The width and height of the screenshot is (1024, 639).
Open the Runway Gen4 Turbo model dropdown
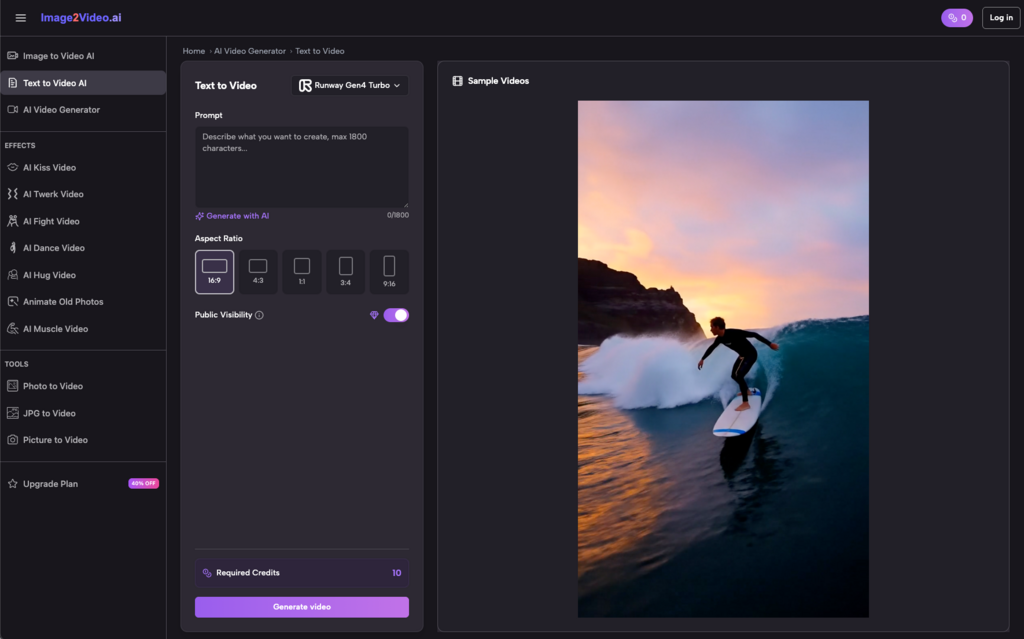pos(350,86)
